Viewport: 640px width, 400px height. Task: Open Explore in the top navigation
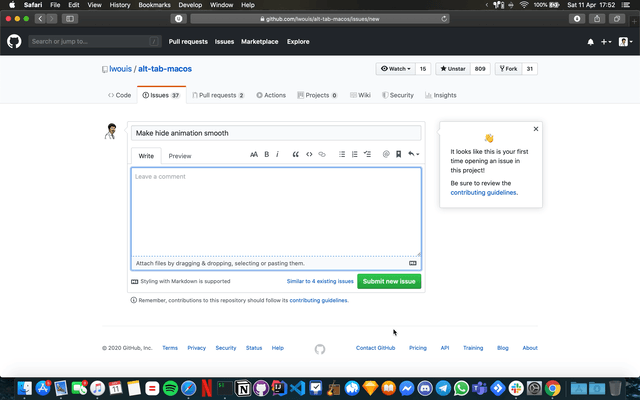click(x=298, y=42)
